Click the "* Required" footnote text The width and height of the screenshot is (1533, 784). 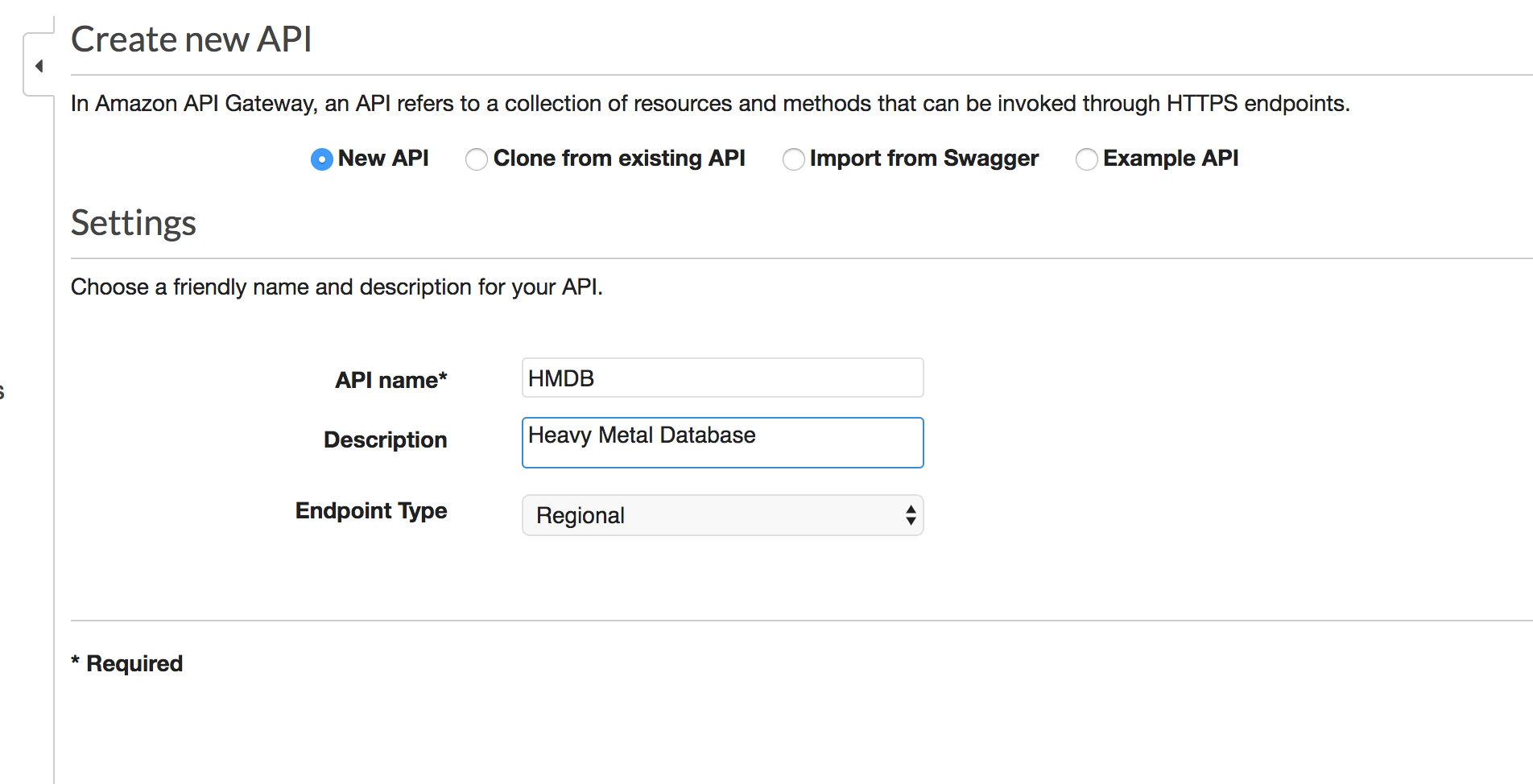tap(127, 663)
